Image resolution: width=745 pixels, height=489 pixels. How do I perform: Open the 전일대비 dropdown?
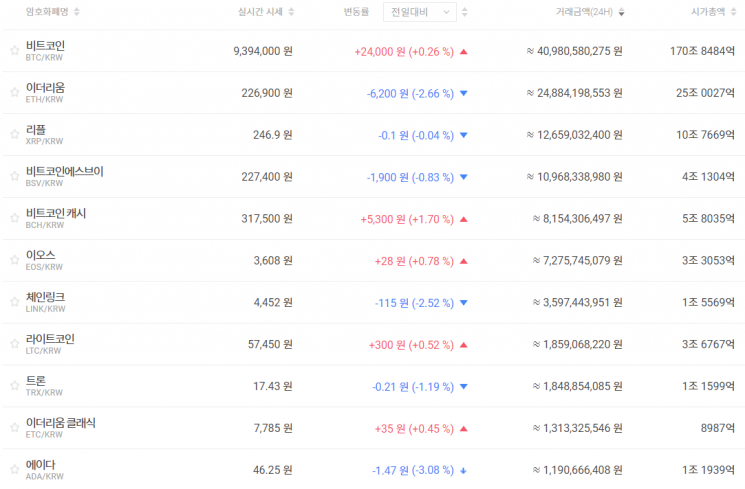click(420, 12)
